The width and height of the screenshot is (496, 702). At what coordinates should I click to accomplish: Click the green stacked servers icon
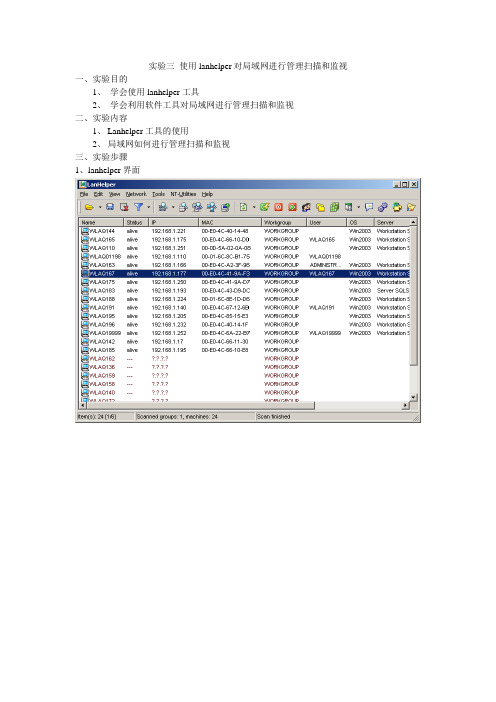[334, 207]
